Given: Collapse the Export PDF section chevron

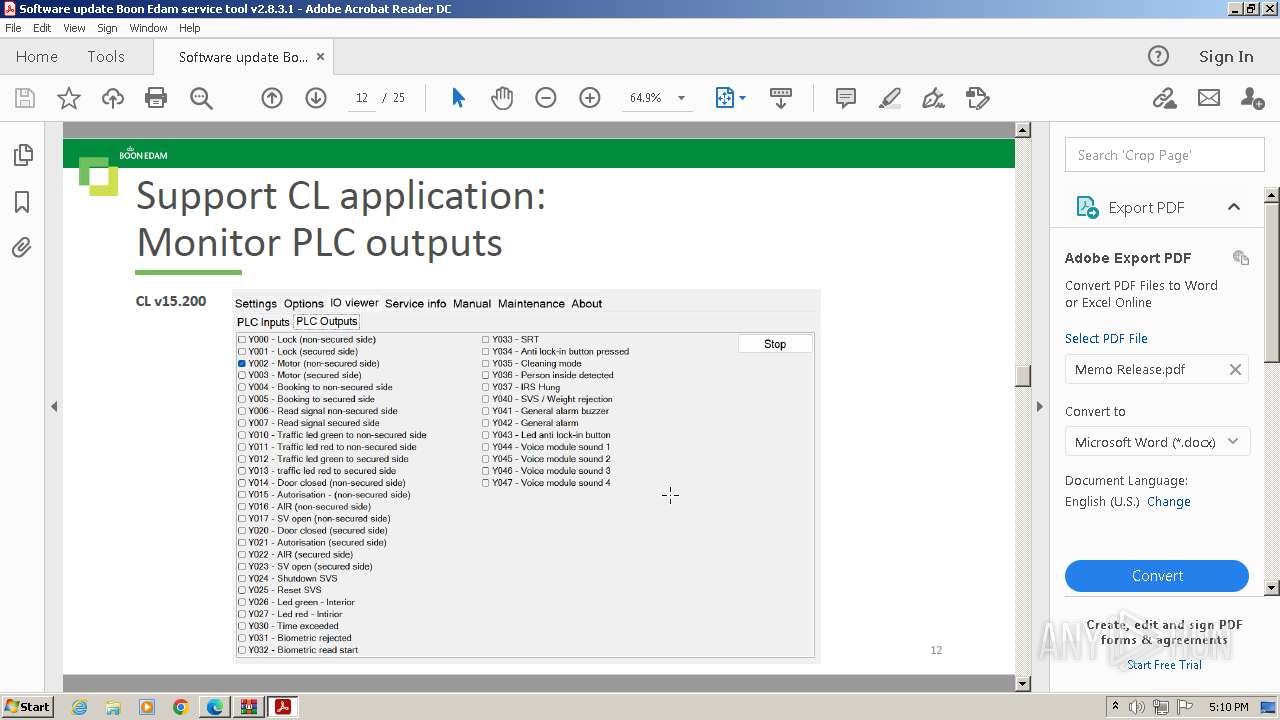Looking at the screenshot, I should tap(1234, 207).
